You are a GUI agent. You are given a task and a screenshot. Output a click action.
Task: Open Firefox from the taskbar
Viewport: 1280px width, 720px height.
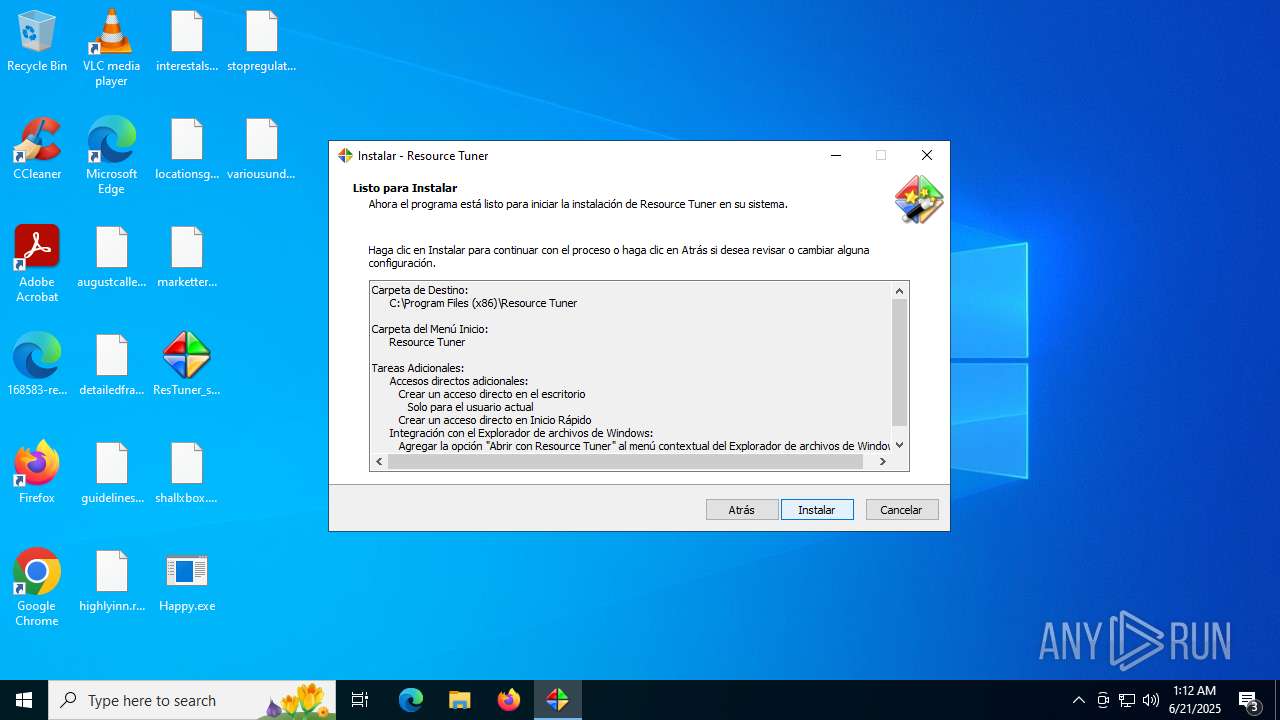509,700
